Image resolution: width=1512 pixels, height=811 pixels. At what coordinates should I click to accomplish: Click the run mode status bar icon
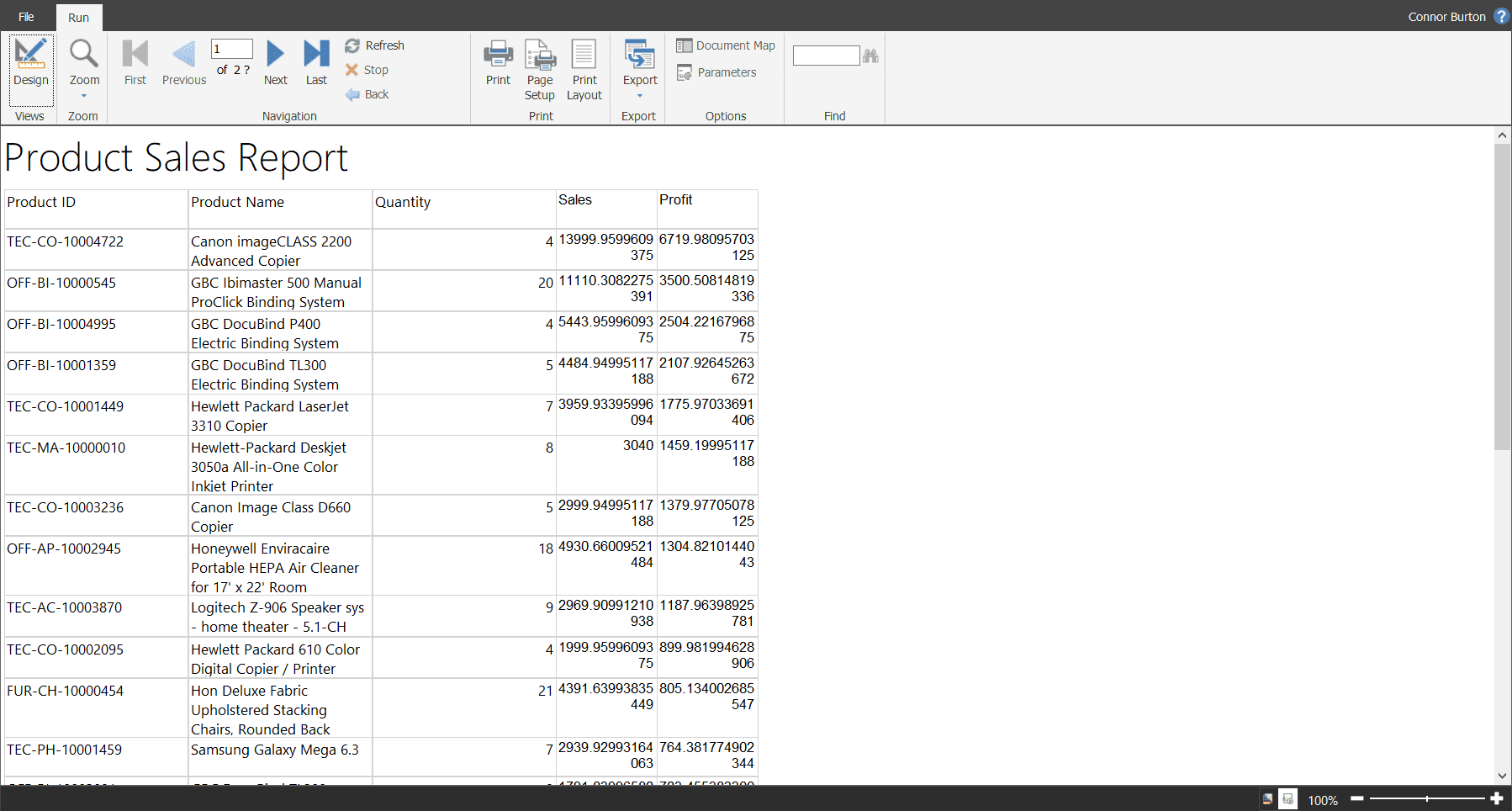(x=1287, y=799)
